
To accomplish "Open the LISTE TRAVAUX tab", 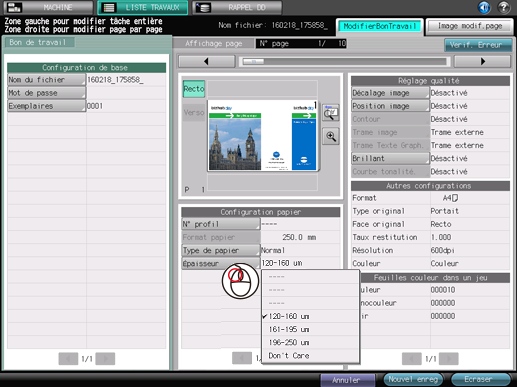I will tap(143, 7).
